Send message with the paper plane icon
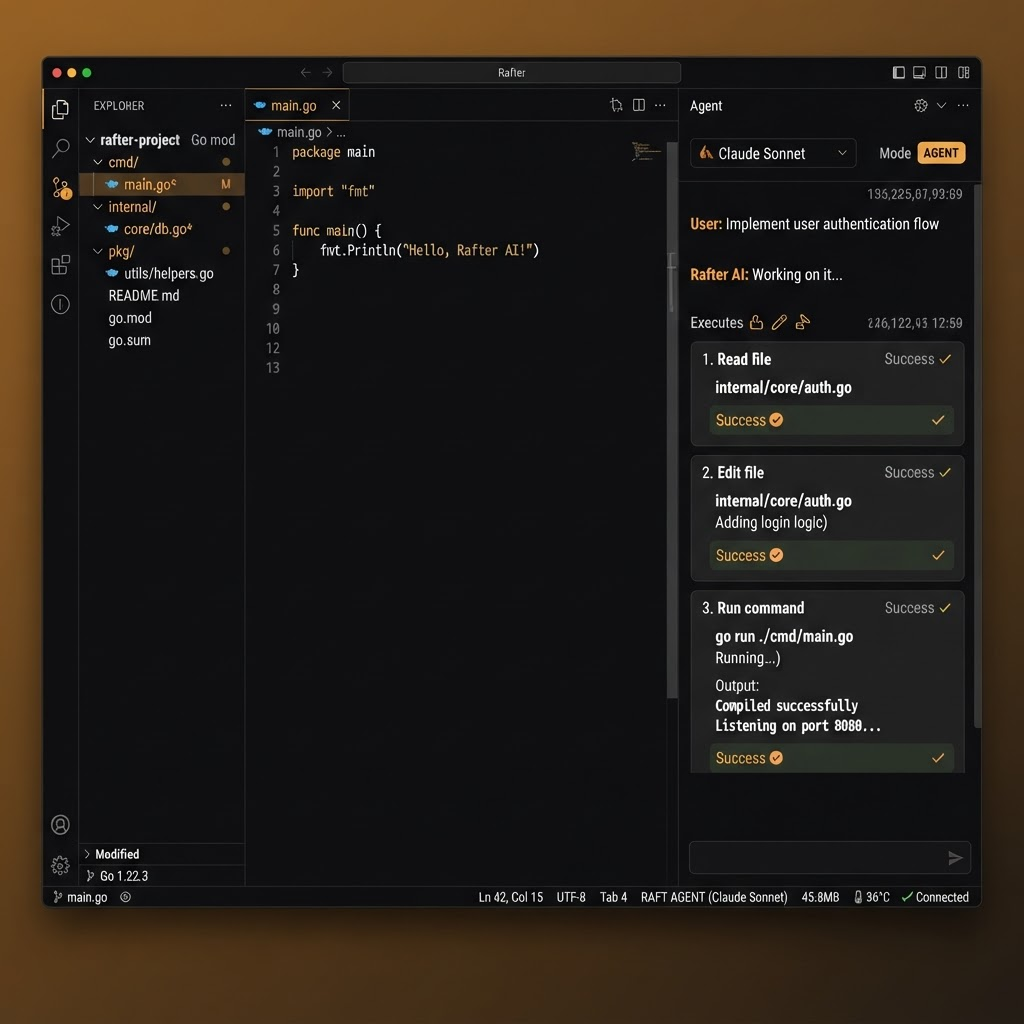The height and width of the screenshot is (1024, 1024). tap(955, 857)
